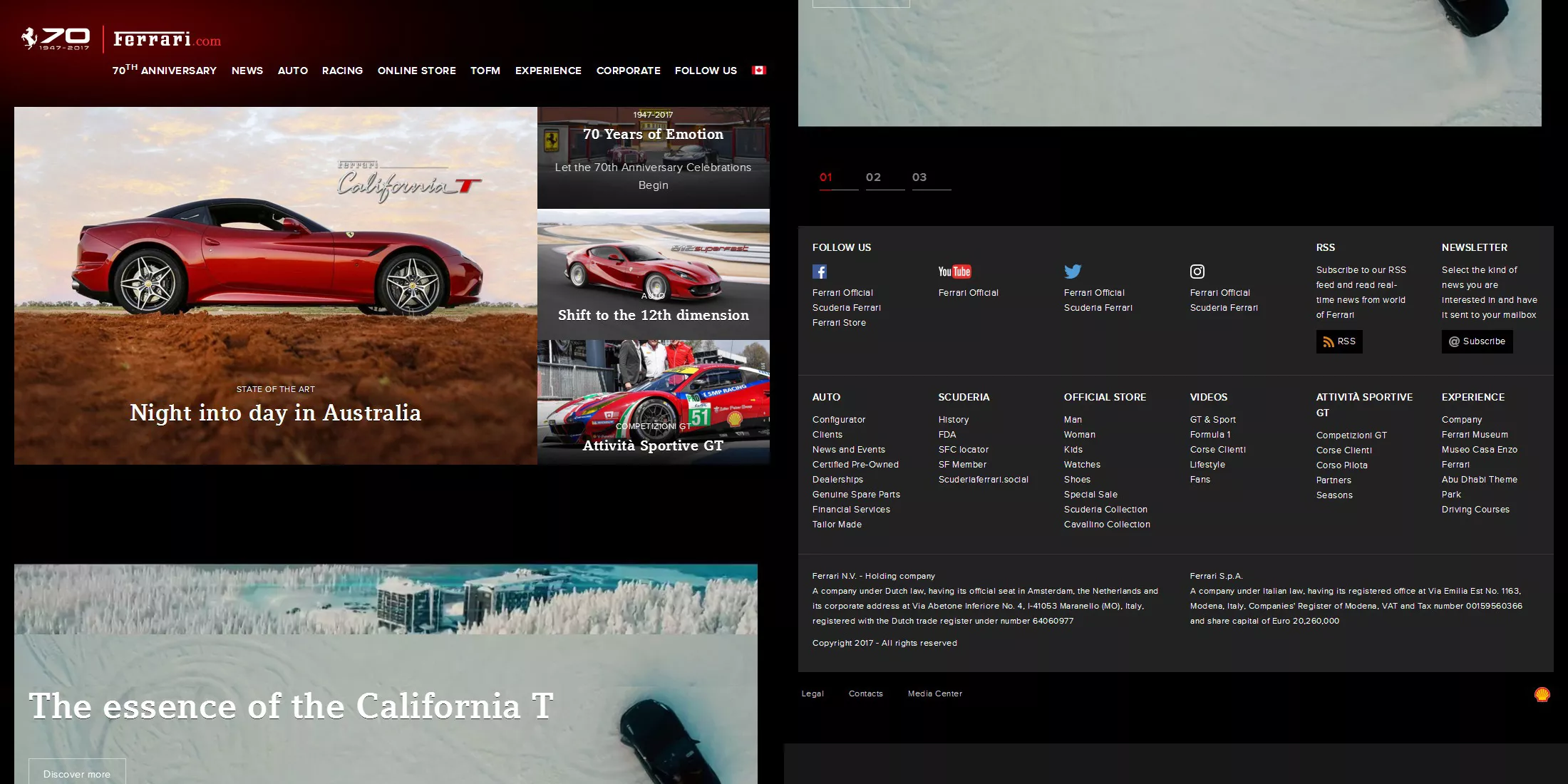Open the Shift to the 12th dimension tile

pyautogui.click(x=654, y=274)
